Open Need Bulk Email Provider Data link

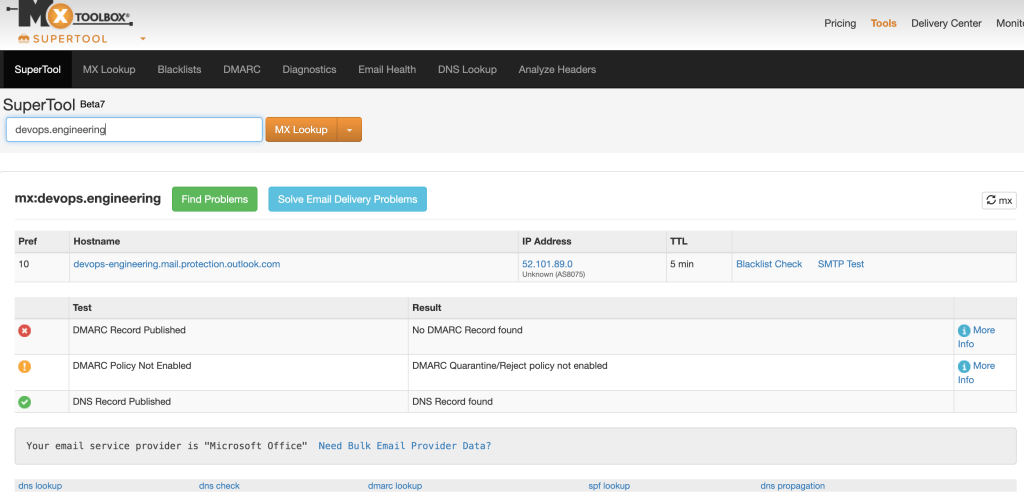click(405, 446)
